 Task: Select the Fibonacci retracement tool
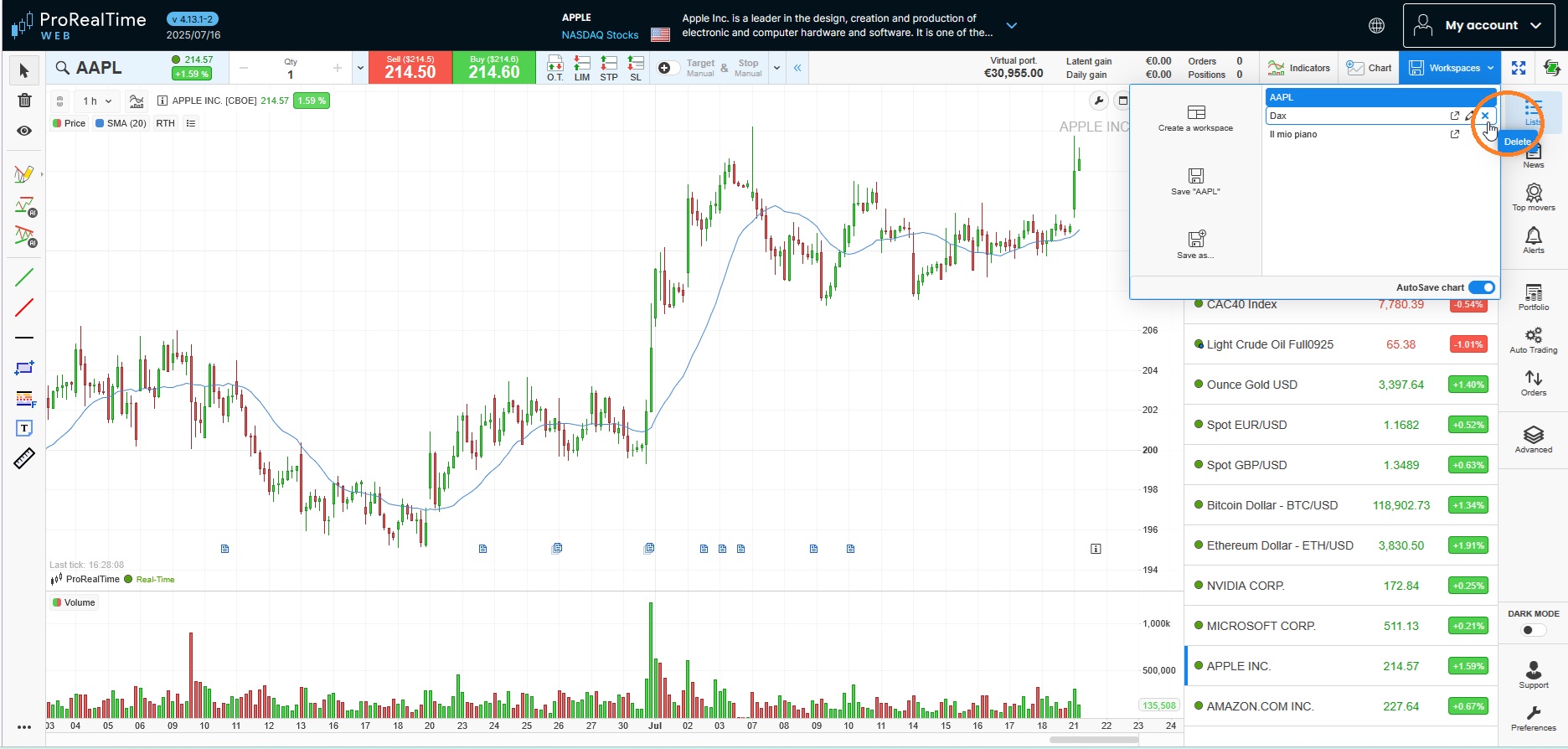tap(24, 399)
